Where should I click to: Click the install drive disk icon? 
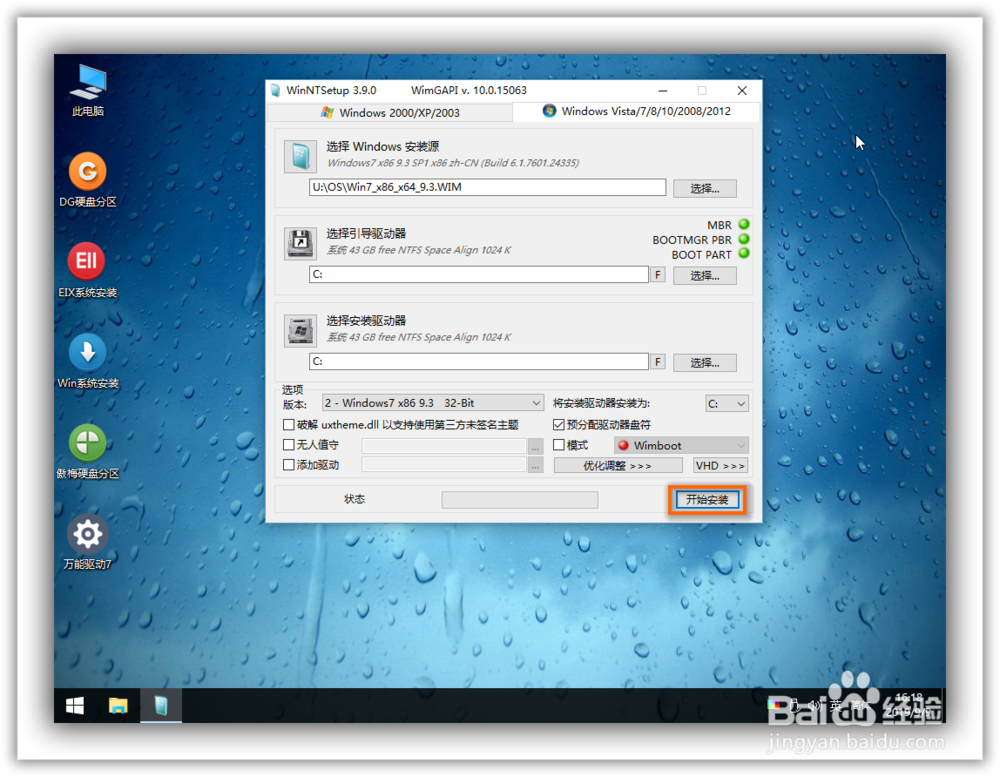pyautogui.click(x=300, y=330)
